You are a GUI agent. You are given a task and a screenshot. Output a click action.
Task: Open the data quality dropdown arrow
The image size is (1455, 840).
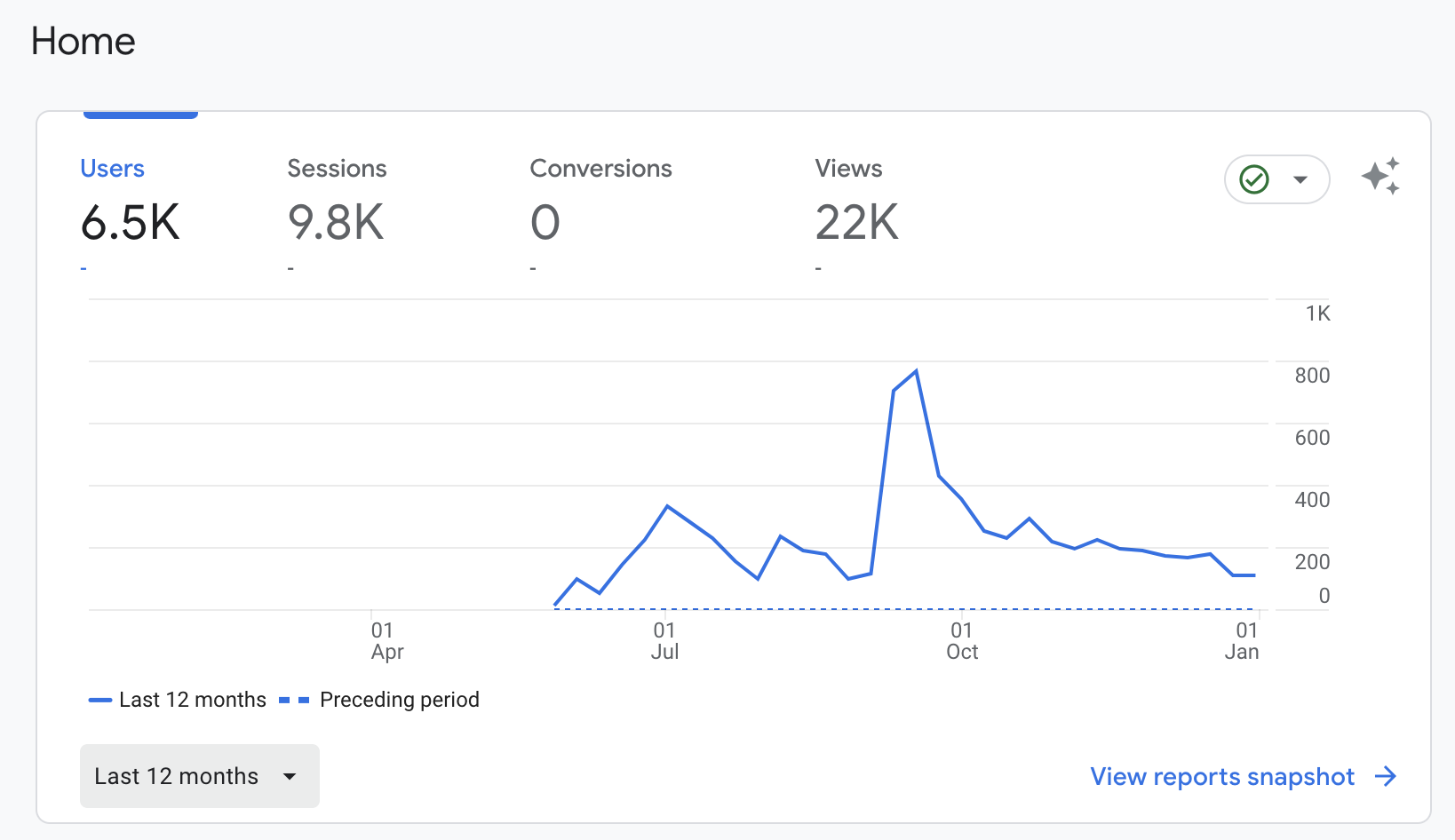pos(1300,178)
